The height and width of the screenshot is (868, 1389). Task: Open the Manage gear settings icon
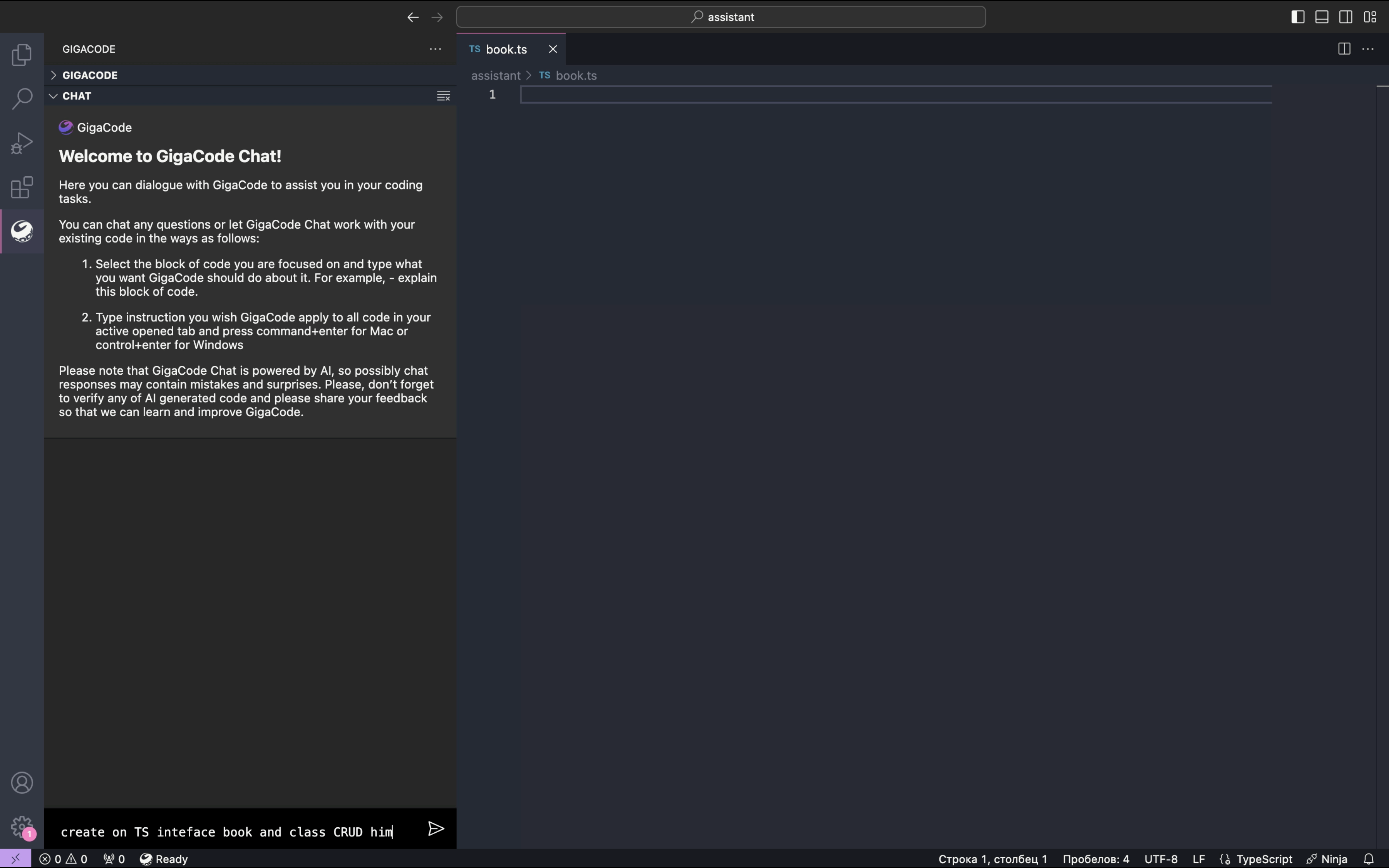(22, 827)
